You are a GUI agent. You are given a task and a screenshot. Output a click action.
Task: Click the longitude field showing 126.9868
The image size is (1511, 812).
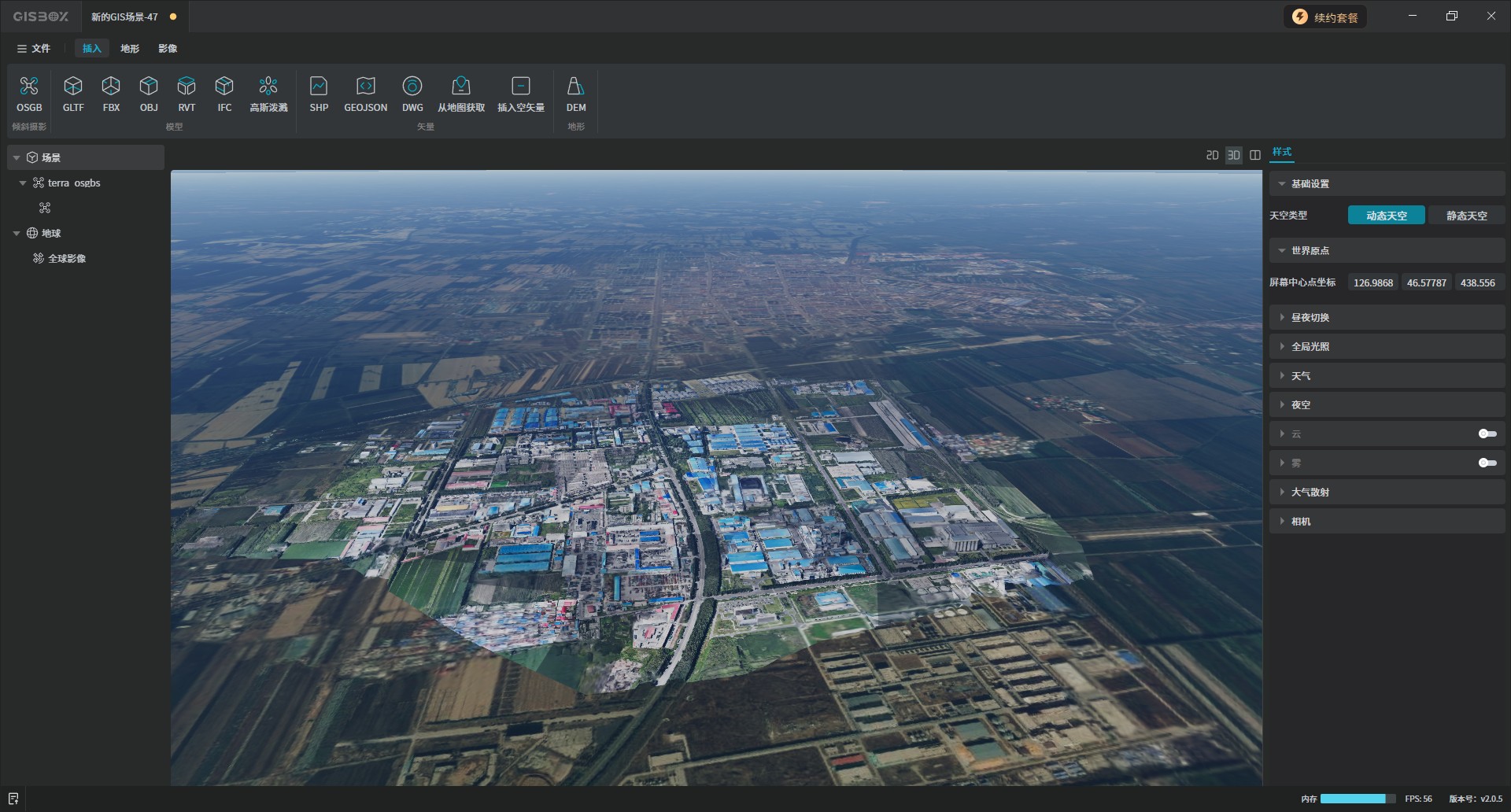tap(1372, 282)
